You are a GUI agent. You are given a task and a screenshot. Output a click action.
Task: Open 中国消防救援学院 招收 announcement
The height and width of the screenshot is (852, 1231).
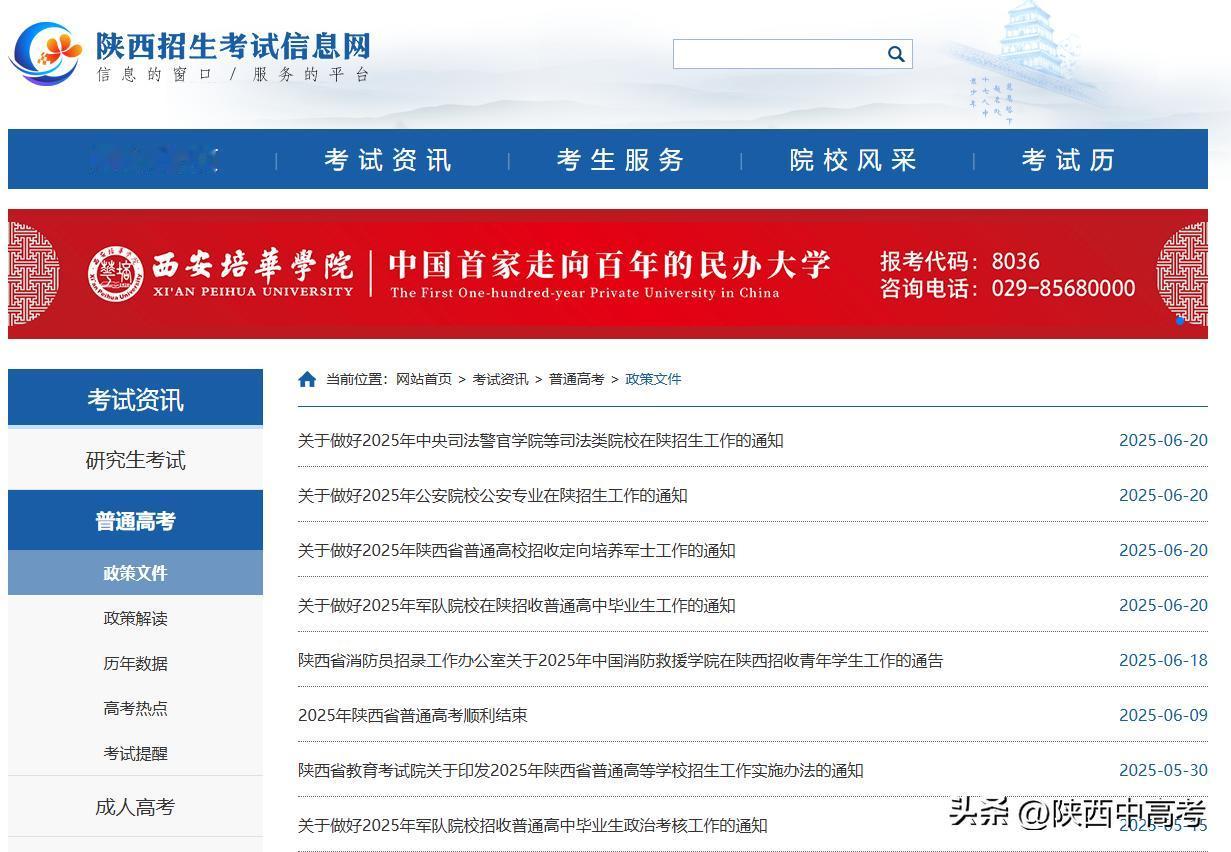click(x=620, y=660)
